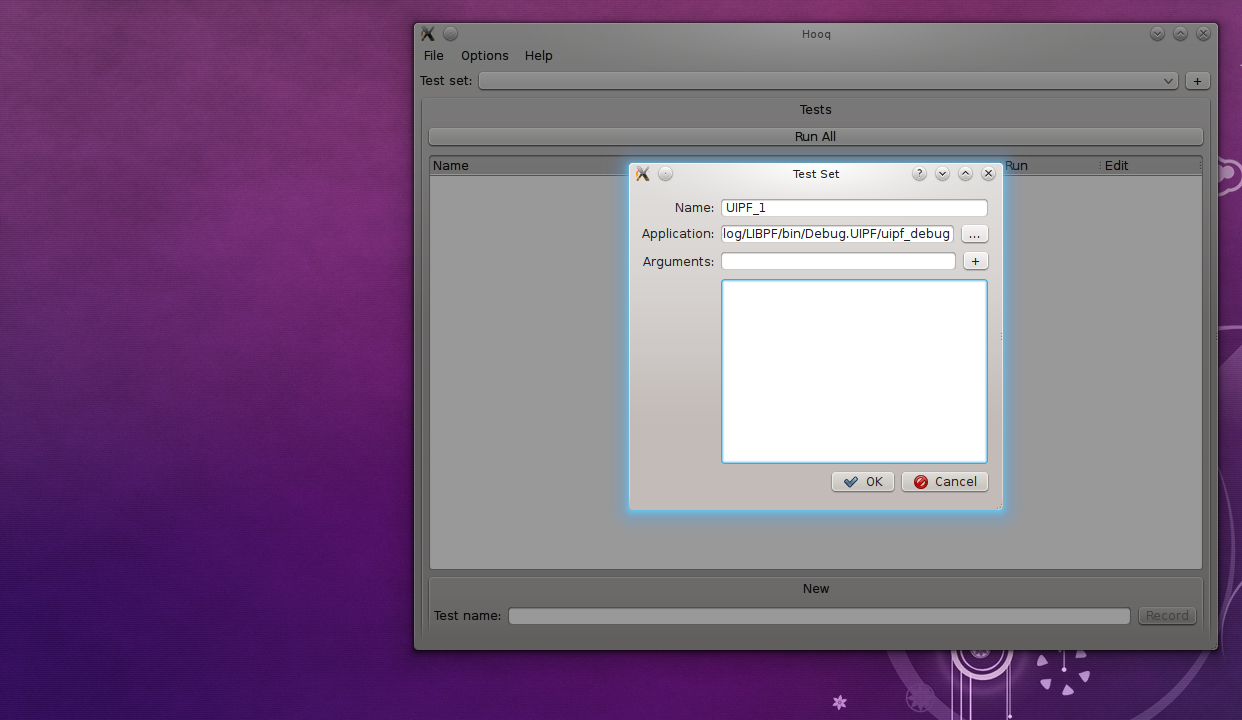1242x720 pixels.
Task: Minimize the Test Set dialog
Action: [942, 174]
